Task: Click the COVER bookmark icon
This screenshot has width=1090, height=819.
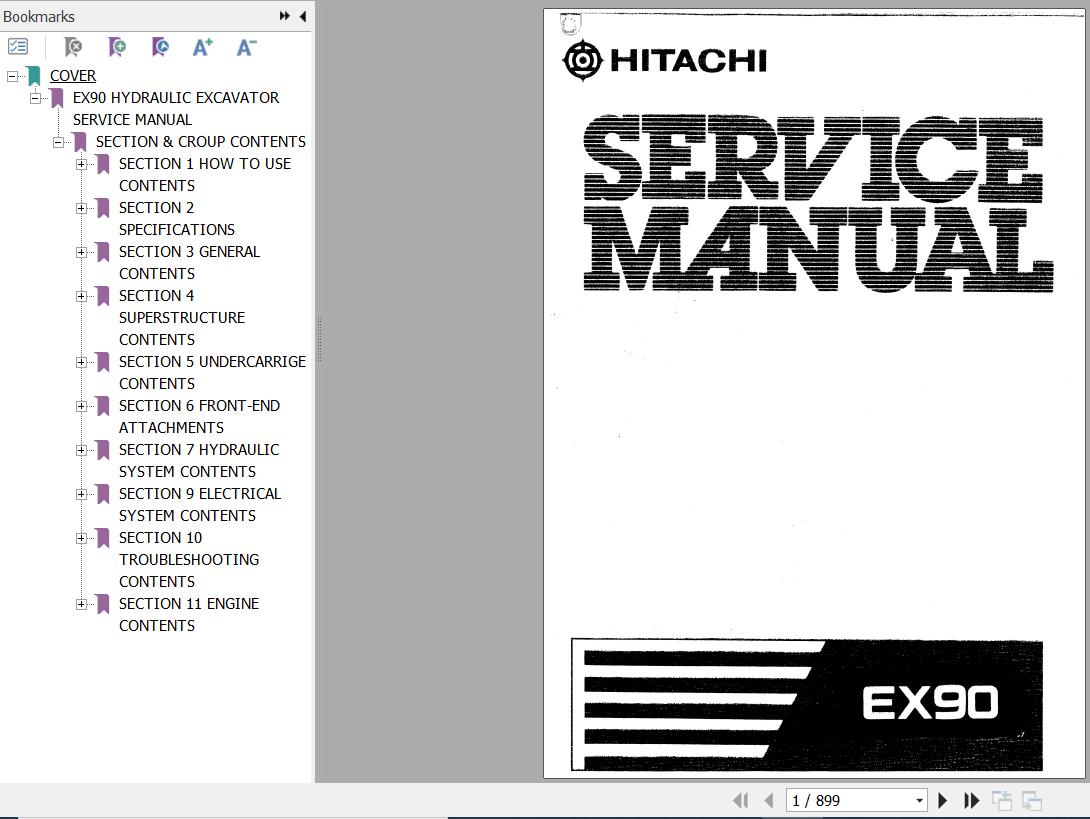Action: [x=34, y=76]
